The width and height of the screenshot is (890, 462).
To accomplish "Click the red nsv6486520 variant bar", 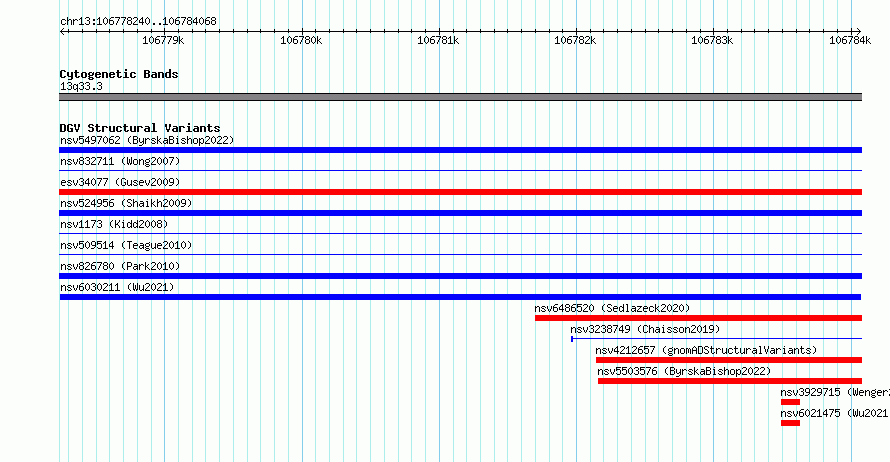I will tap(698, 318).
